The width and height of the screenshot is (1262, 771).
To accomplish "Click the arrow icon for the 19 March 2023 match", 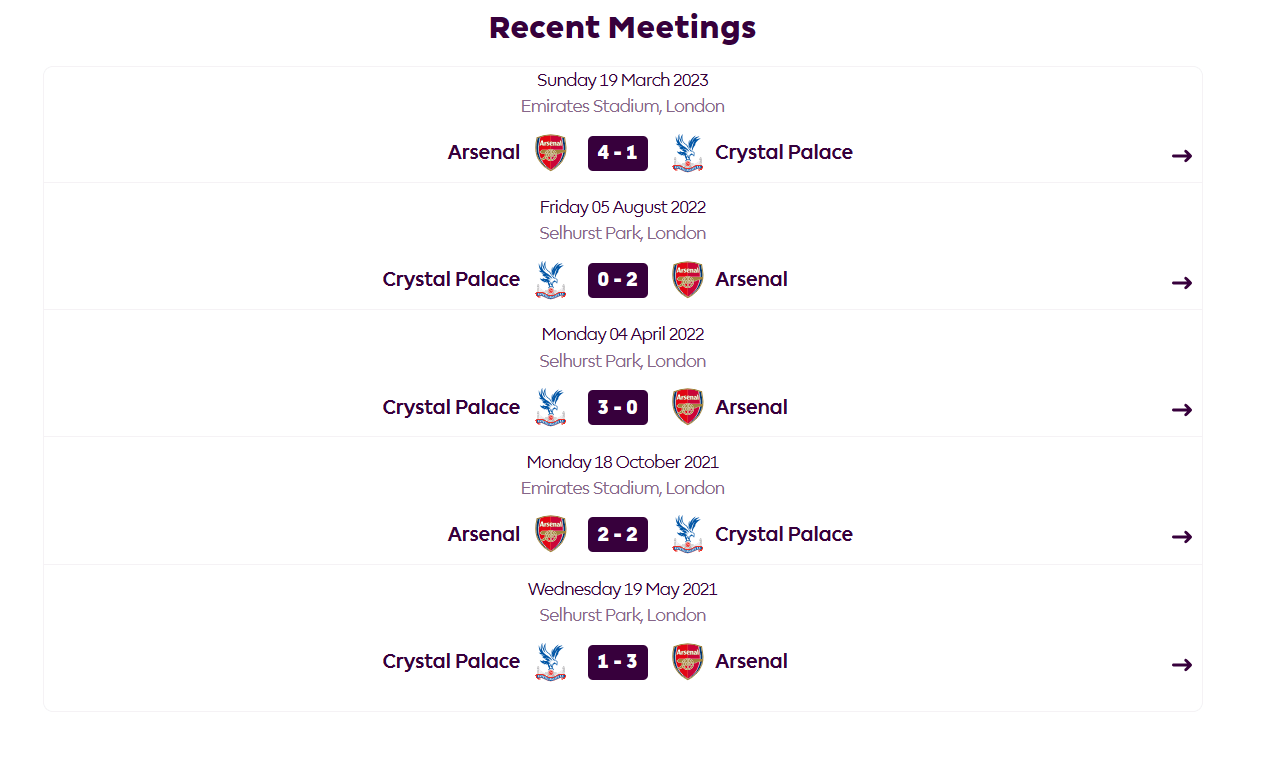I will tap(1182, 155).
